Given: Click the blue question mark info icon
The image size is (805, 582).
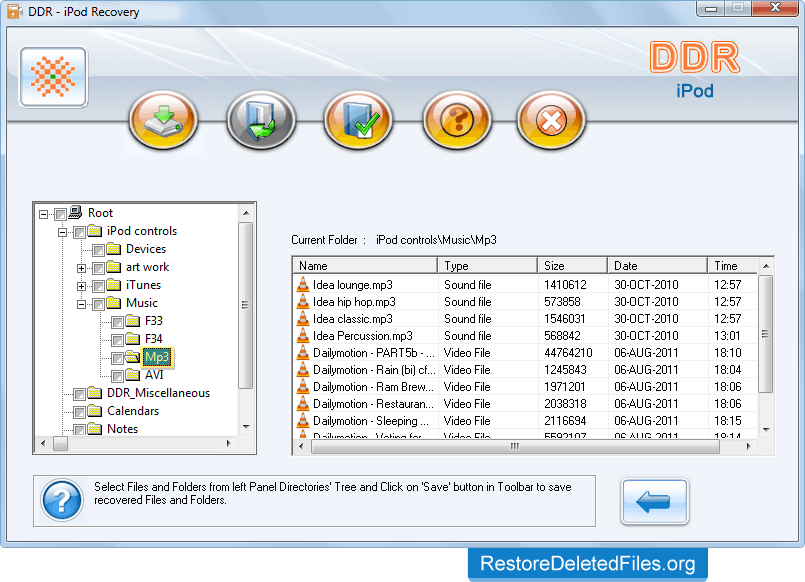Looking at the screenshot, I should pyautogui.click(x=62, y=500).
